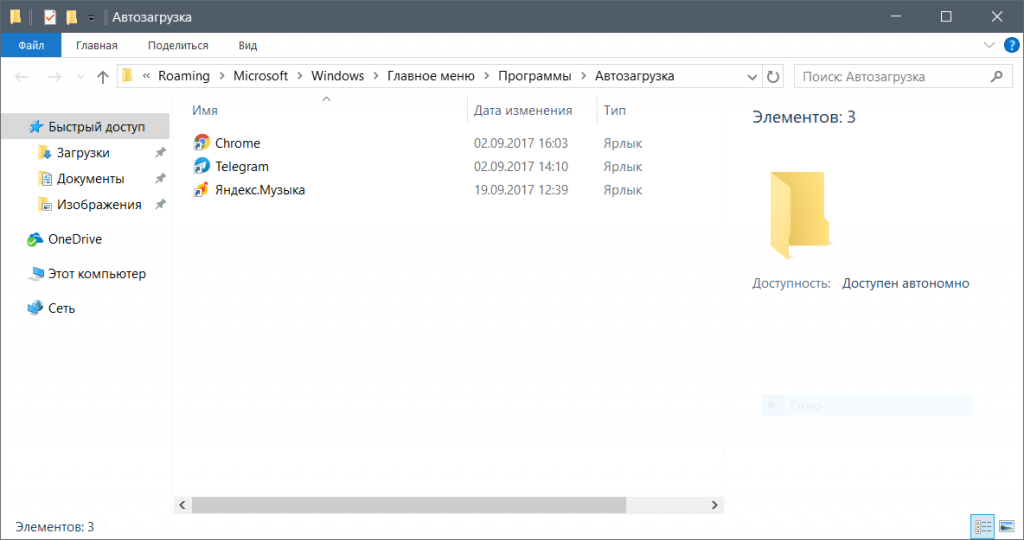The width and height of the screenshot is (1024, 540).
Task: Open the Вид ribbon tab
Action: point(248,45)
